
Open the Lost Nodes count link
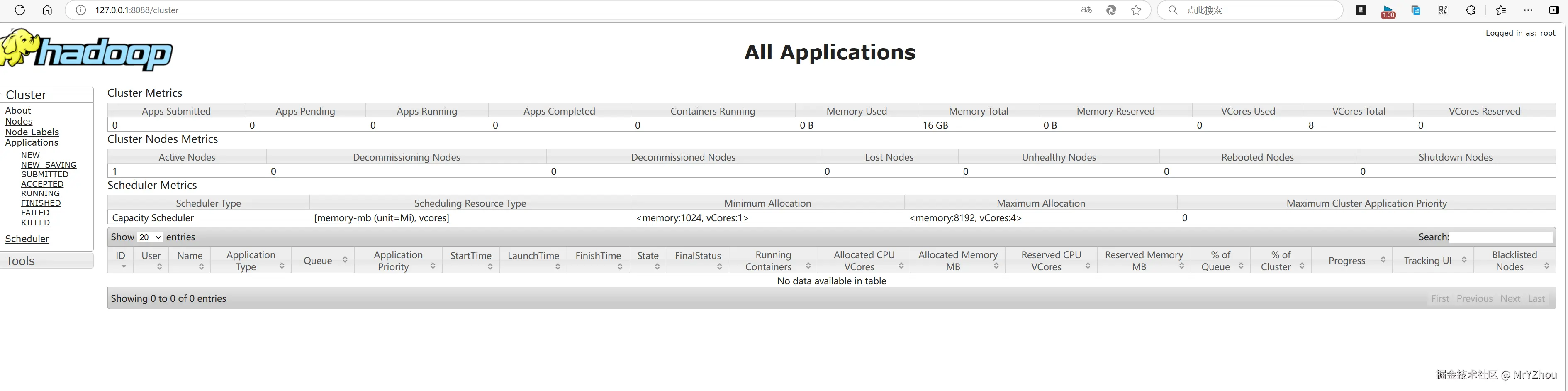pos(827,172)
